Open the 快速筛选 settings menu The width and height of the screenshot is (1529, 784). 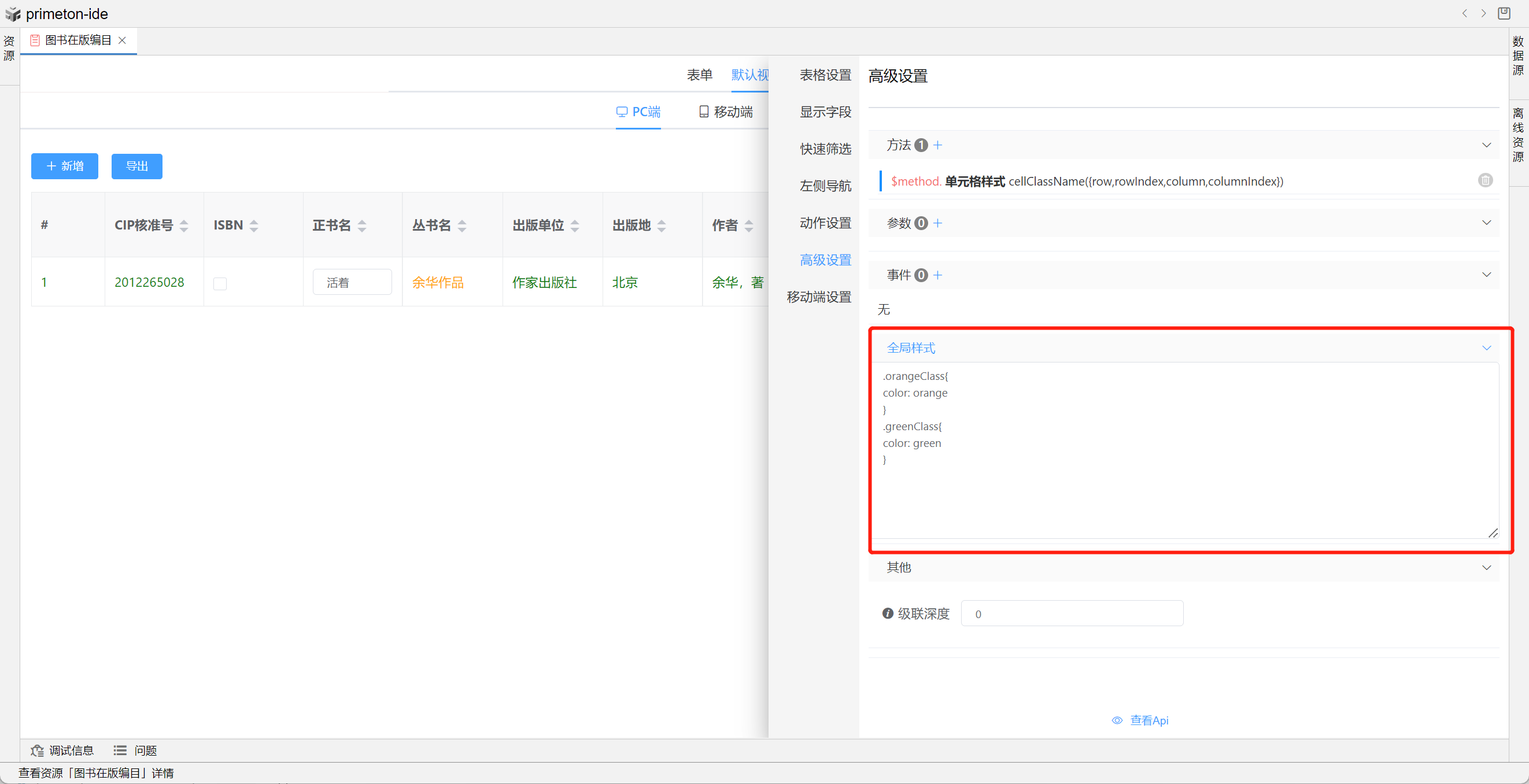[x=825, y=149]
